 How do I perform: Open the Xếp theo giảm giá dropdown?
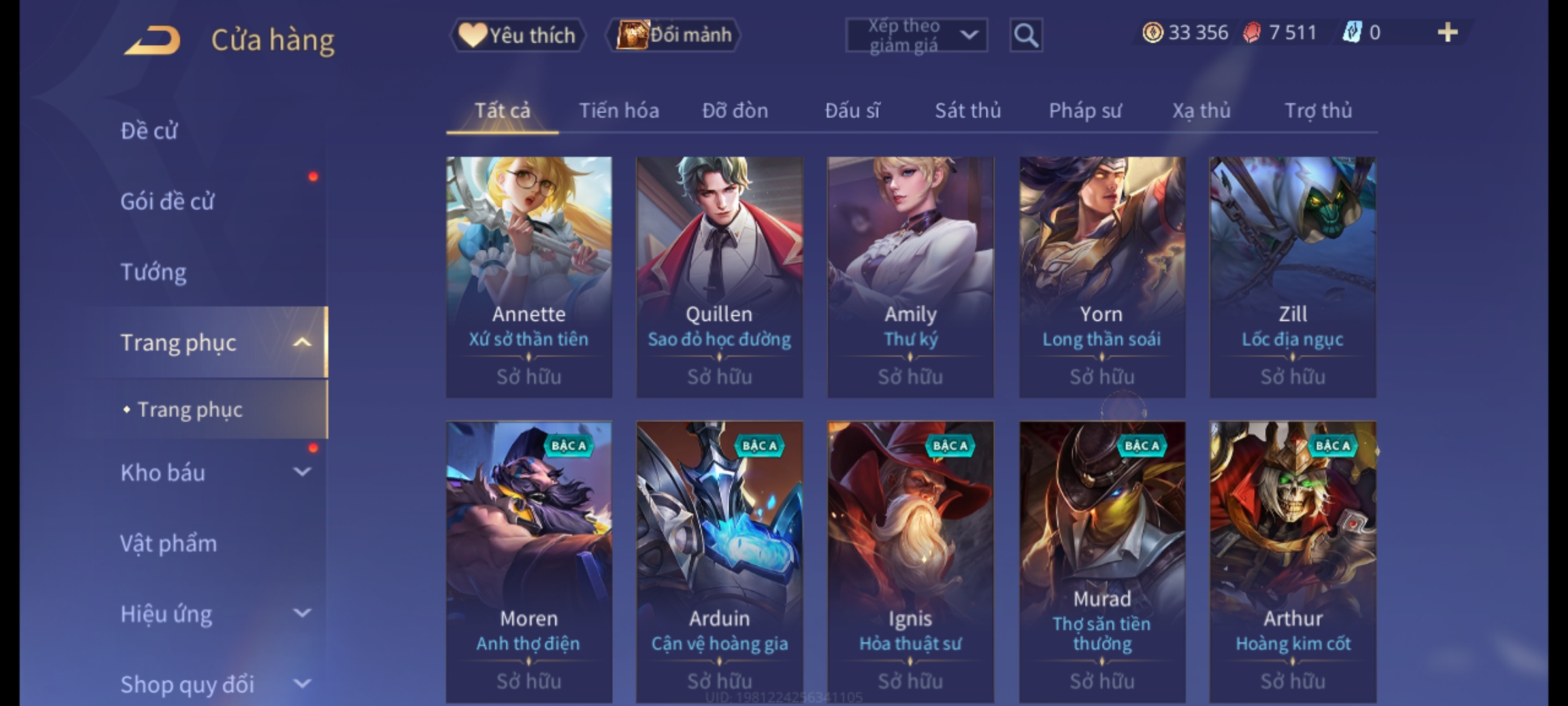tap(916, 35)
